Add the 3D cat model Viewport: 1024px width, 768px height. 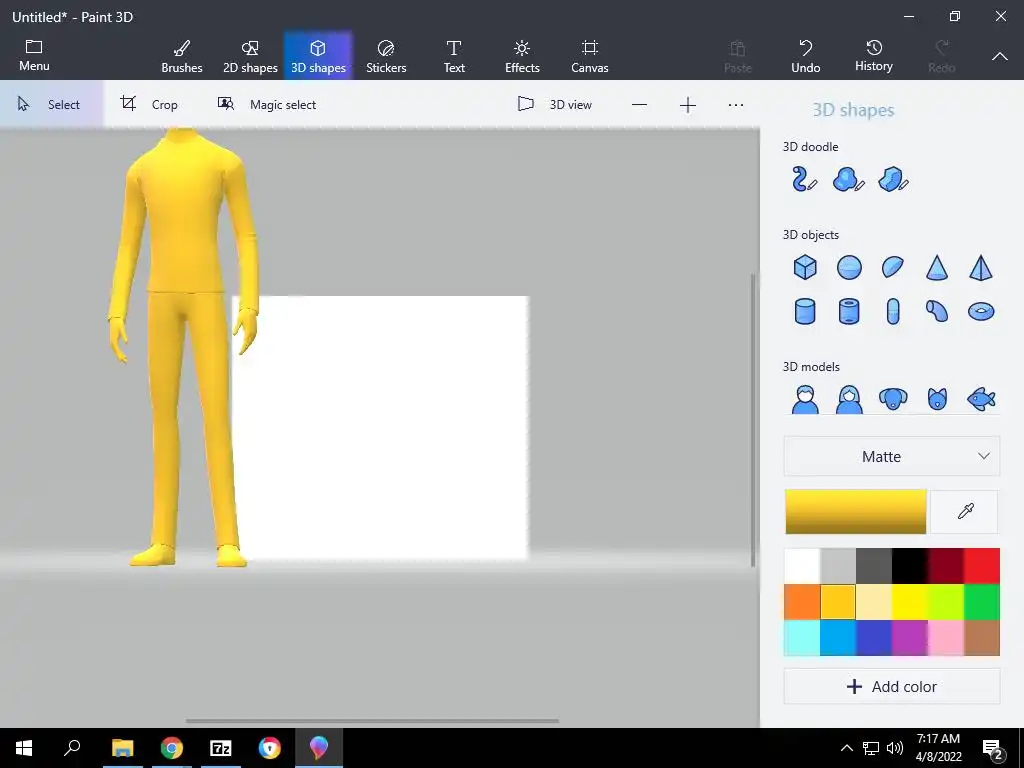(x=937, y=399)
